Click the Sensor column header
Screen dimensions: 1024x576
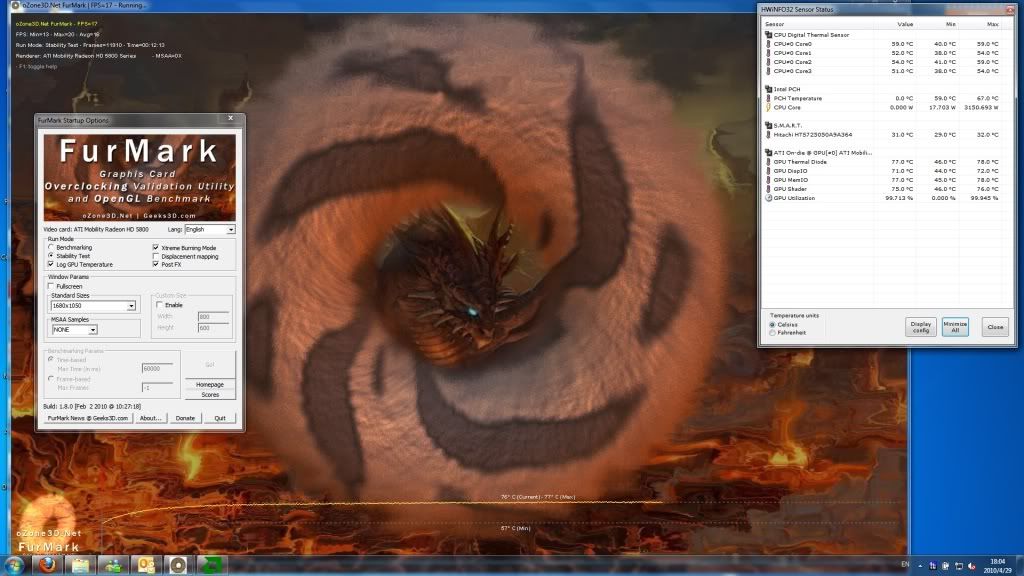(x=775, y=24)
